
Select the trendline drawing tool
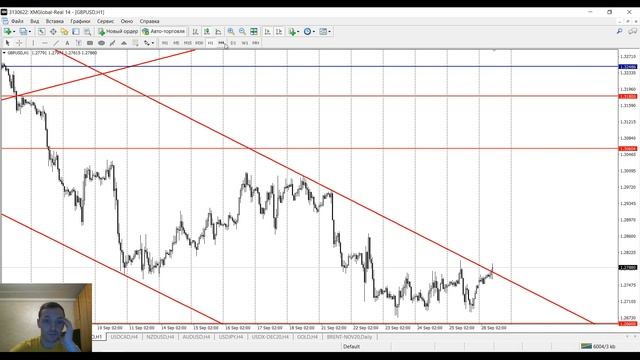[56, 43]
